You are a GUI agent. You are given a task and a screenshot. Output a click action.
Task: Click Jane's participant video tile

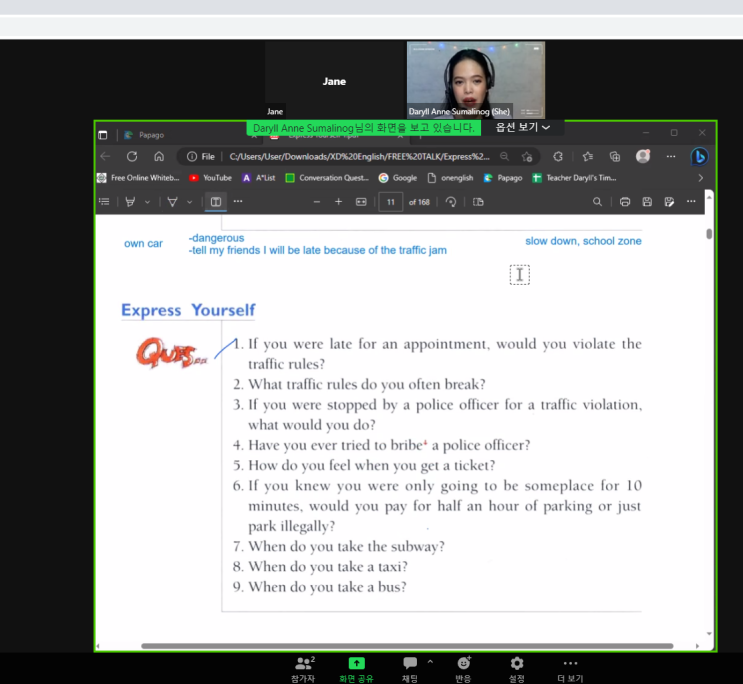334,80
